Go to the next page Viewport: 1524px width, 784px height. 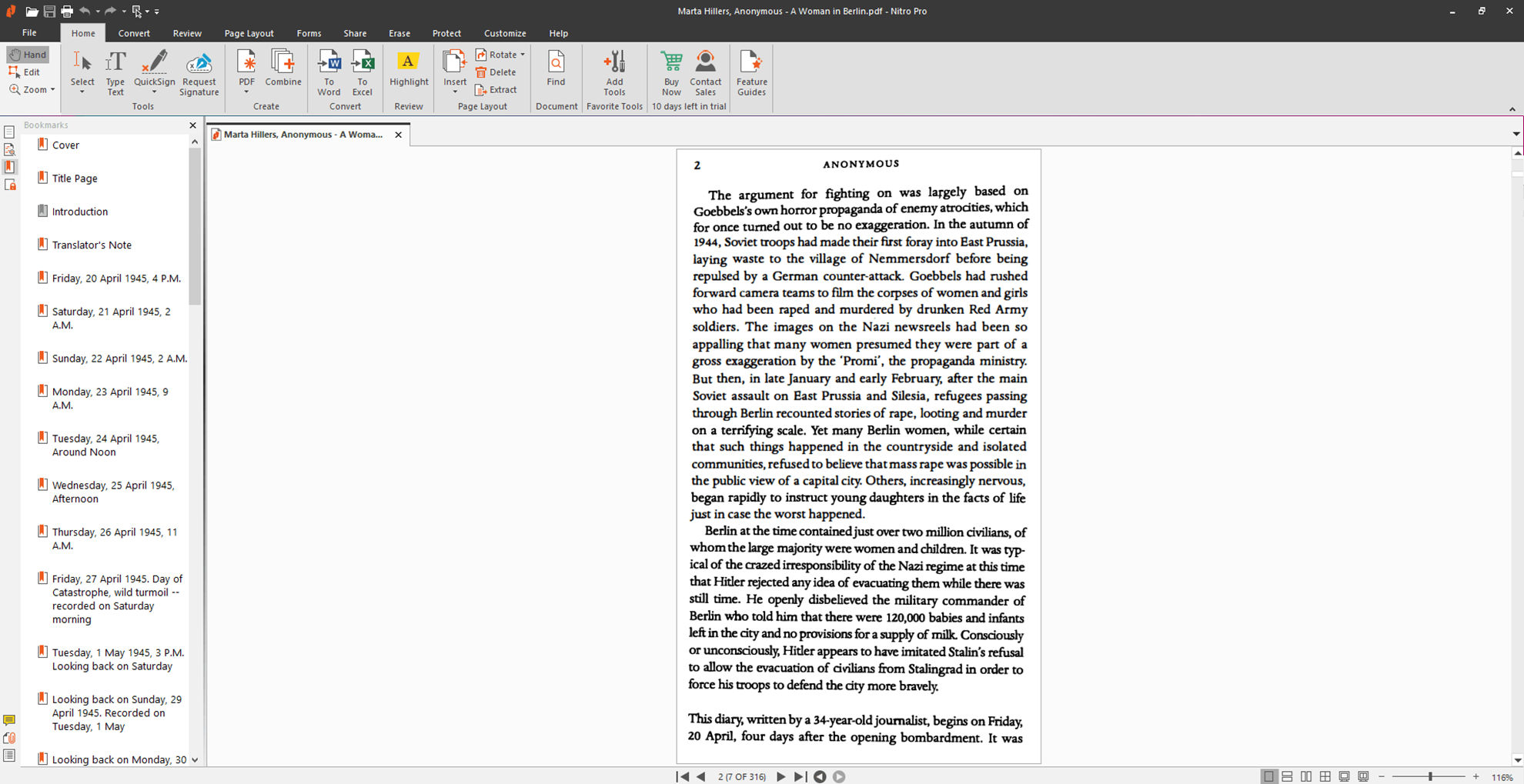click(x=781, y=777)
